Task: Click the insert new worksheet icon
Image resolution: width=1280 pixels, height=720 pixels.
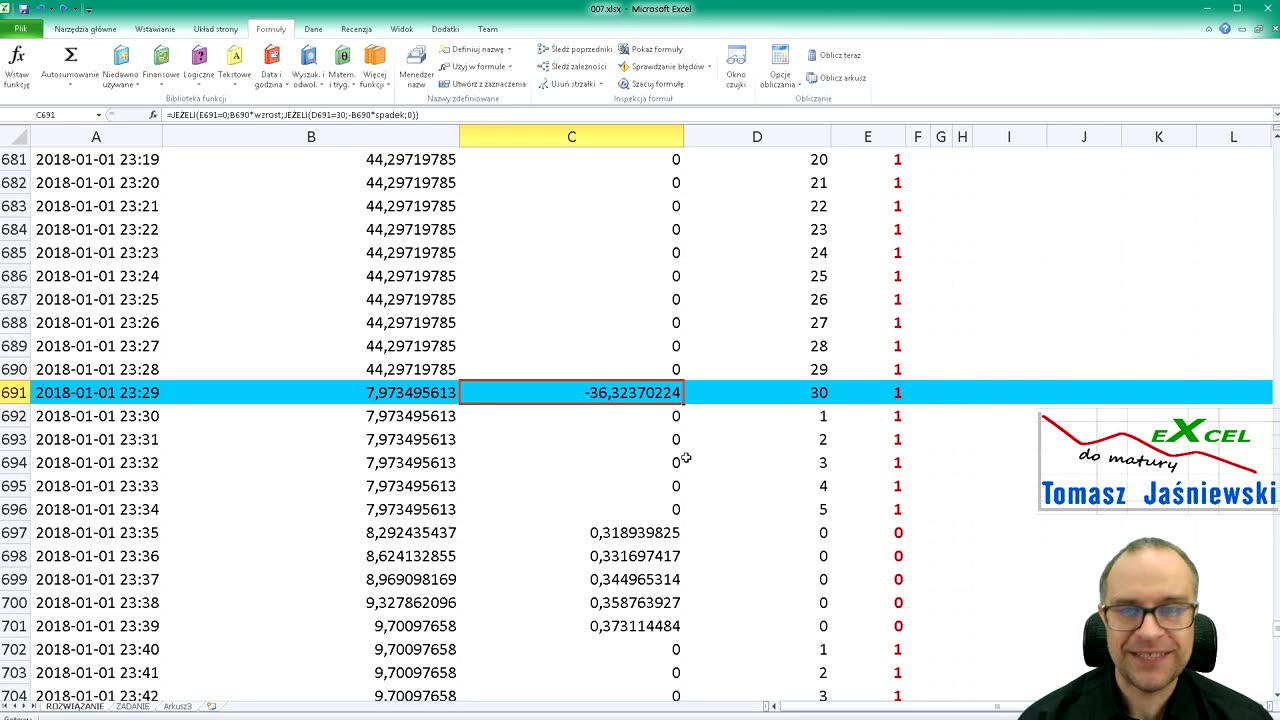Action: tap(211, 707)
